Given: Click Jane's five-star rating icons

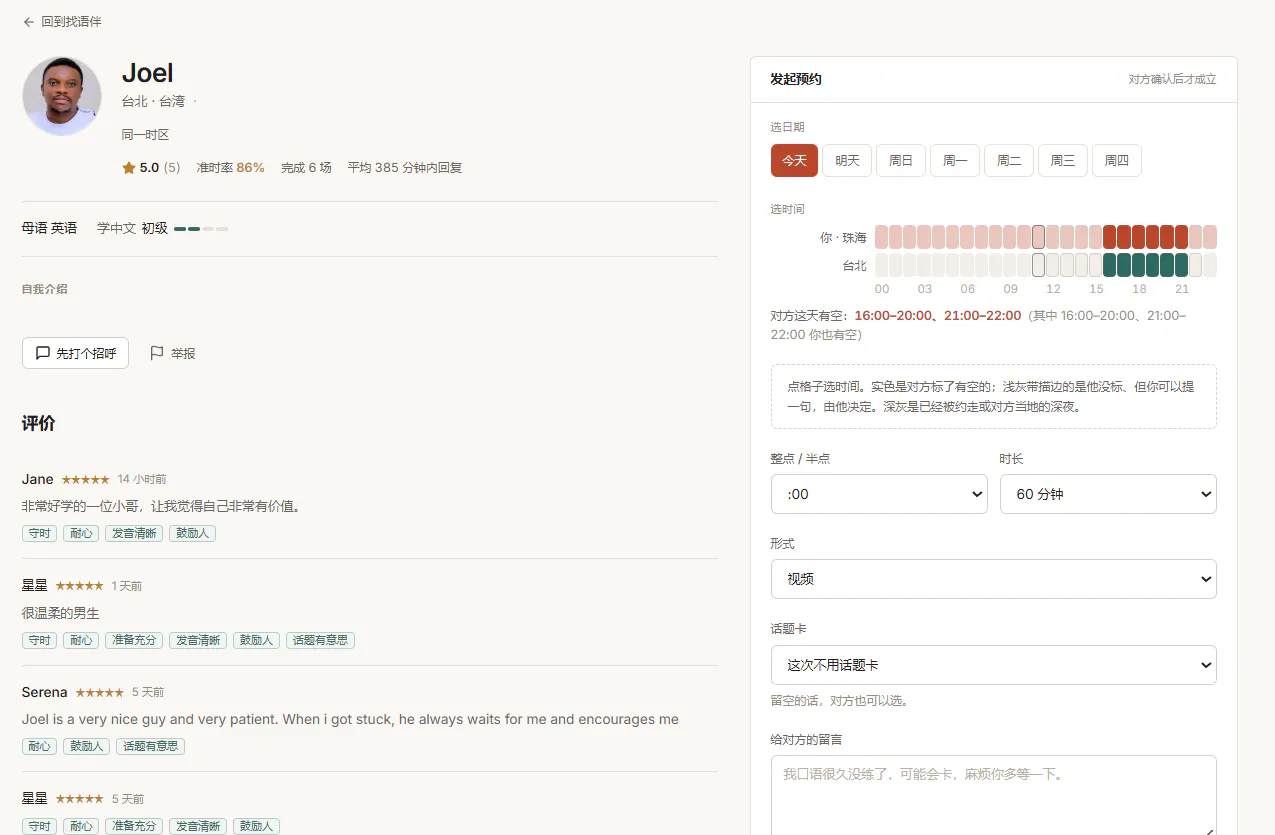Looking at the screenshot, I should pos(85,480).
